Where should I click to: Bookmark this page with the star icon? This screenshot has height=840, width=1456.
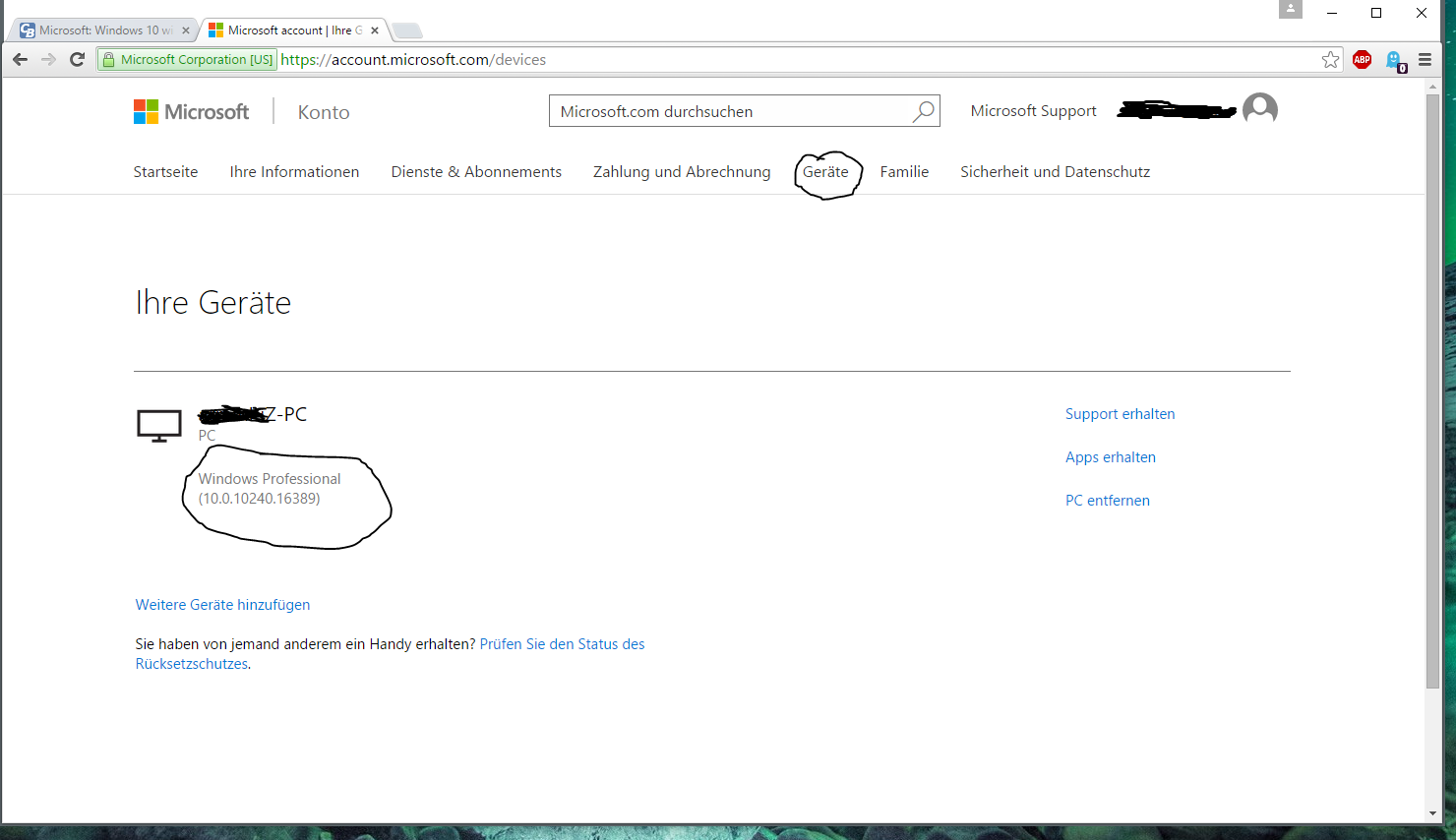[x=1331, y=60]
